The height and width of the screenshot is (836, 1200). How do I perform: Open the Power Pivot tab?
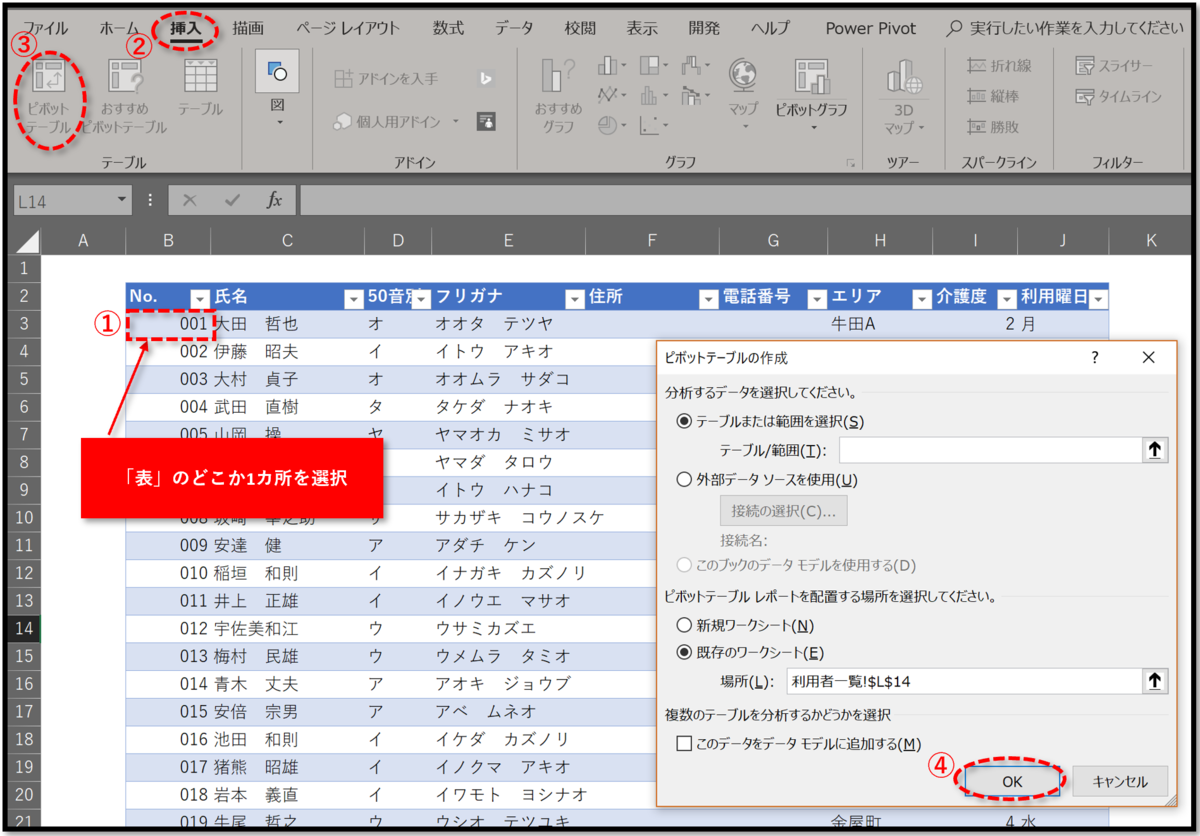tap(869, 28)
